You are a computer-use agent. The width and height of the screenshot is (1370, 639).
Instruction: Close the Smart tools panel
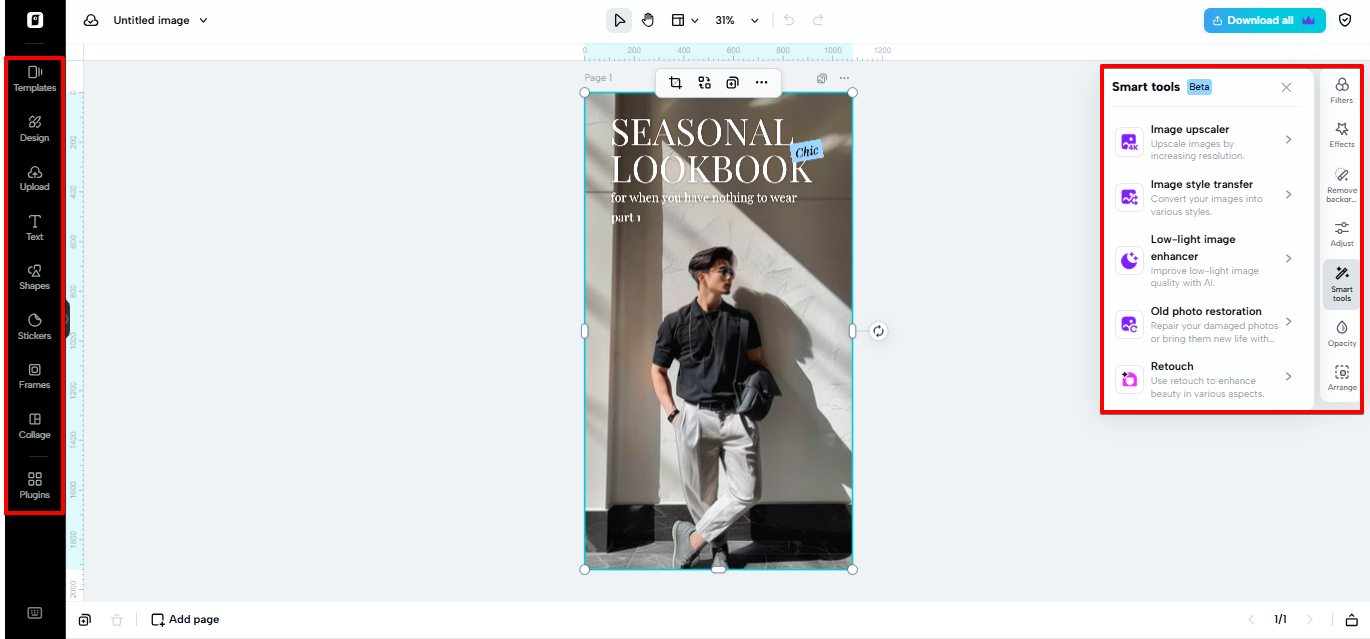[x=1286, y=87]
